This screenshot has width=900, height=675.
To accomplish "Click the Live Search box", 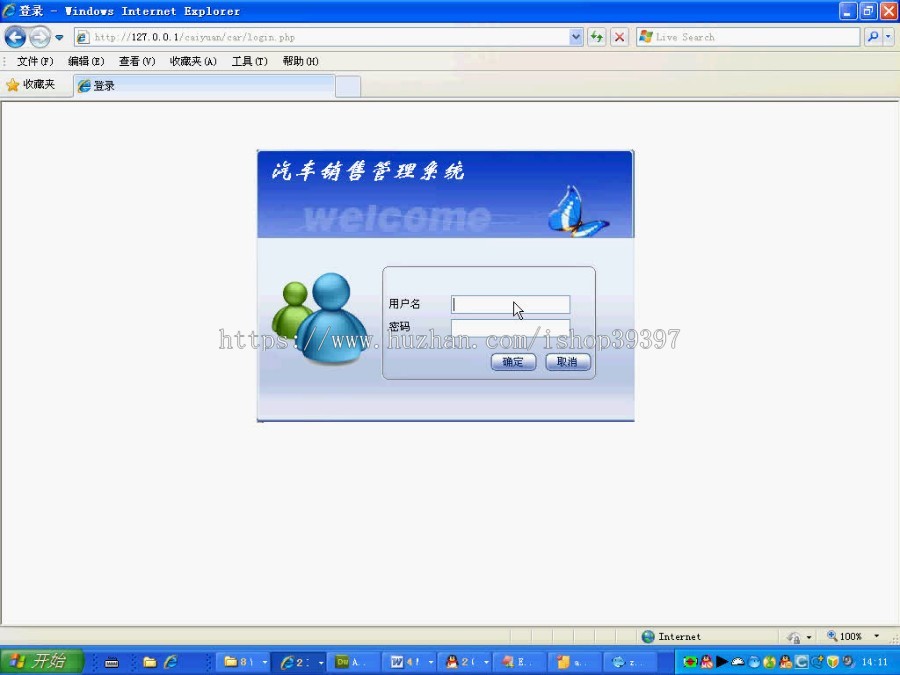I will point(747,37).
